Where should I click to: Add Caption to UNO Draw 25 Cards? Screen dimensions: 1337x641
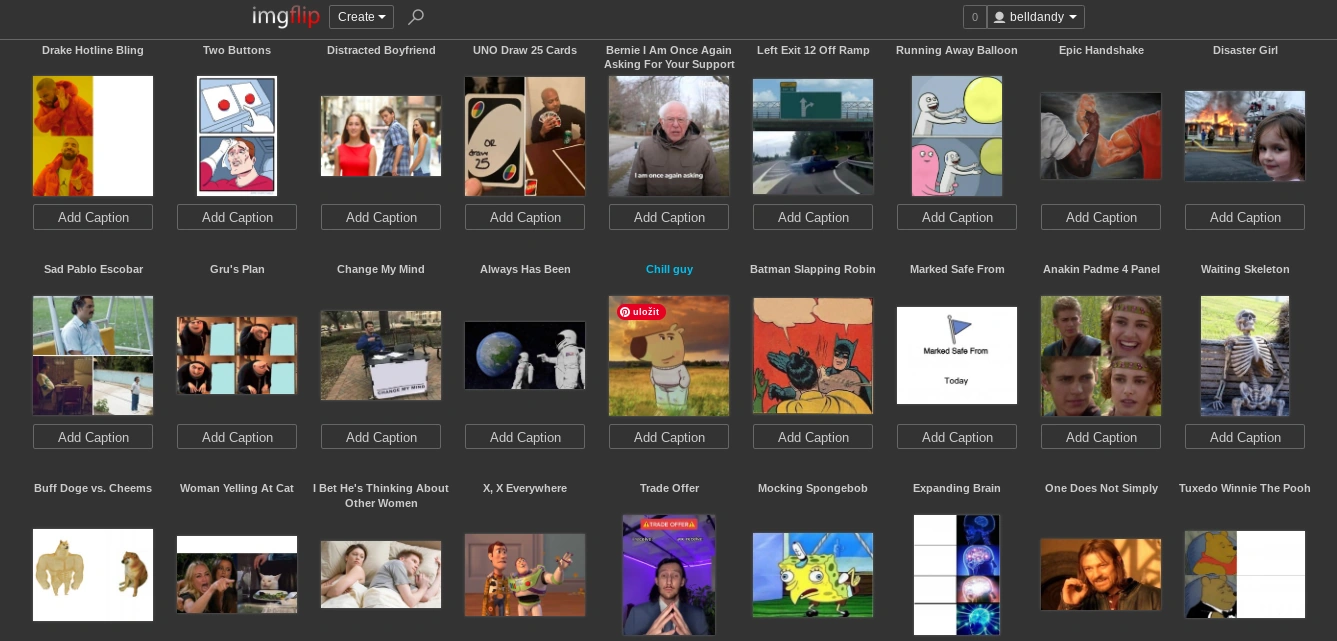point(525,217)
